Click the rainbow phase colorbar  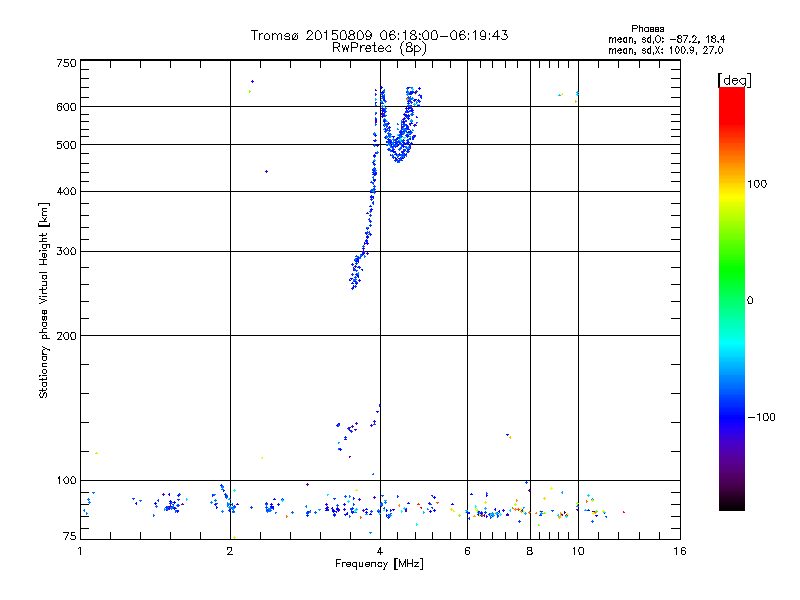click(732, 298)
